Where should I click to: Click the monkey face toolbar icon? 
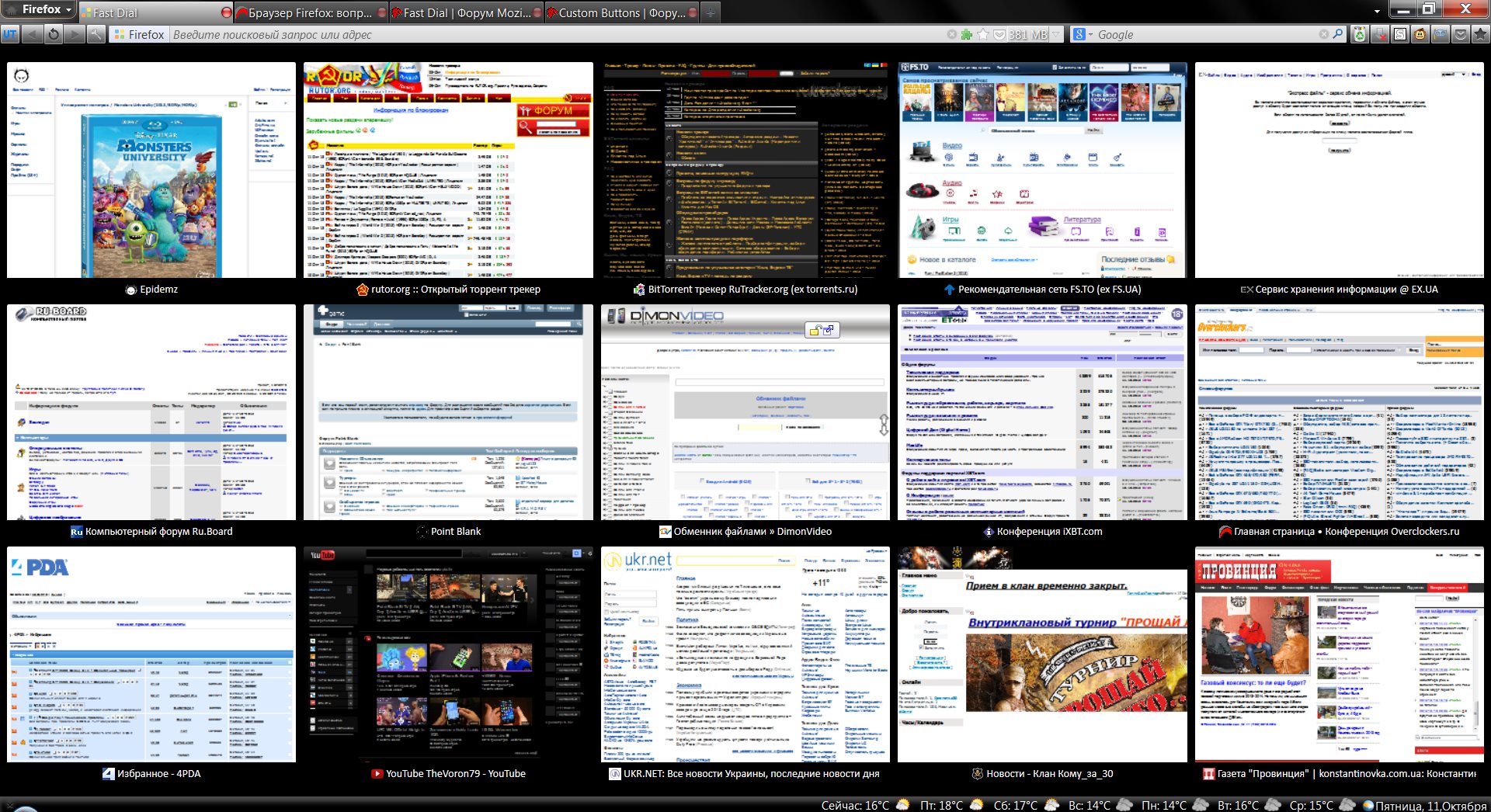pos(1420,34)
